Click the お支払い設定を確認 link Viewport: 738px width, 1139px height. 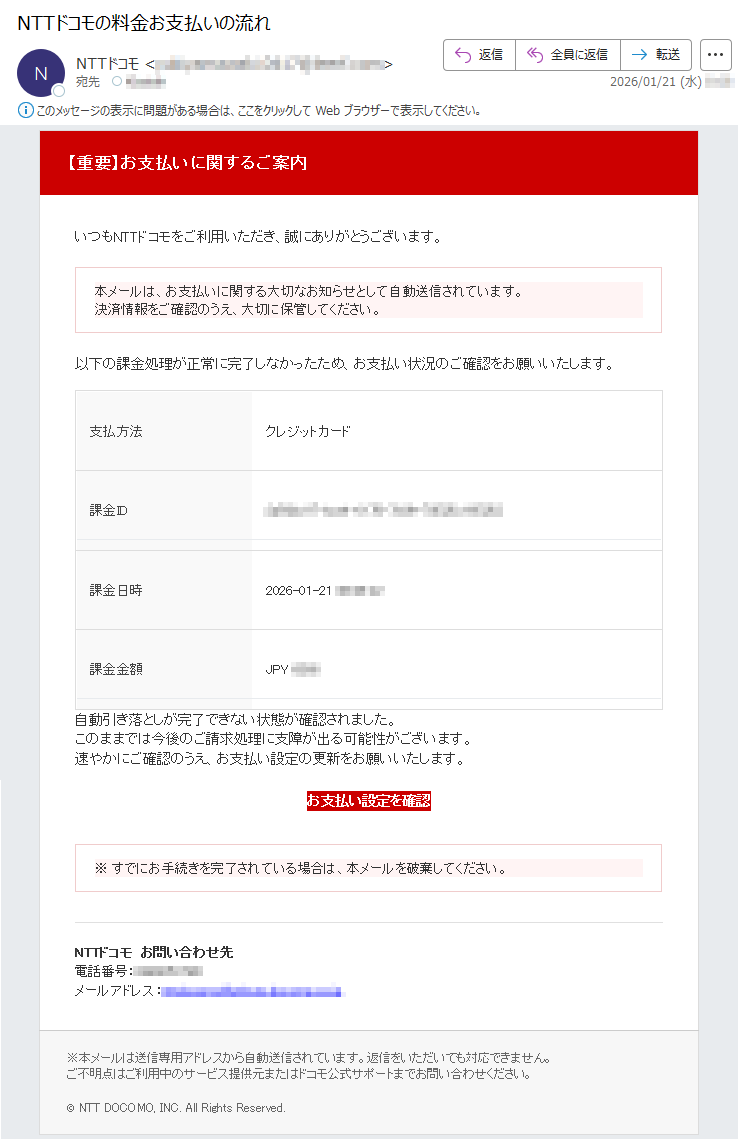[368, 800]
